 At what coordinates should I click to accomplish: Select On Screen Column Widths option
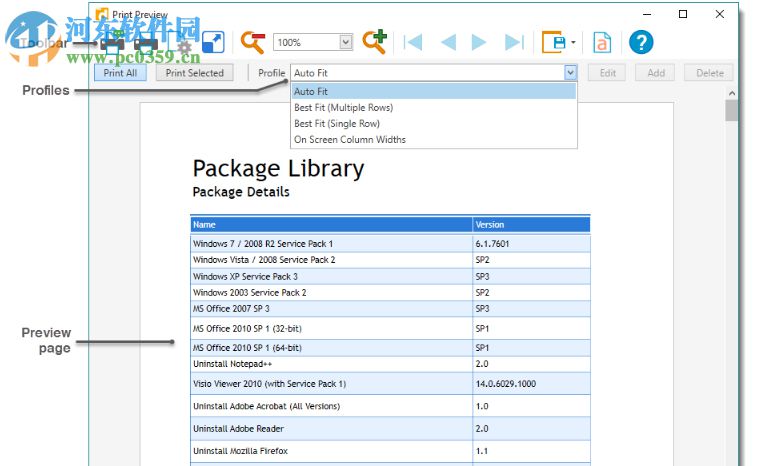[434, 140]
